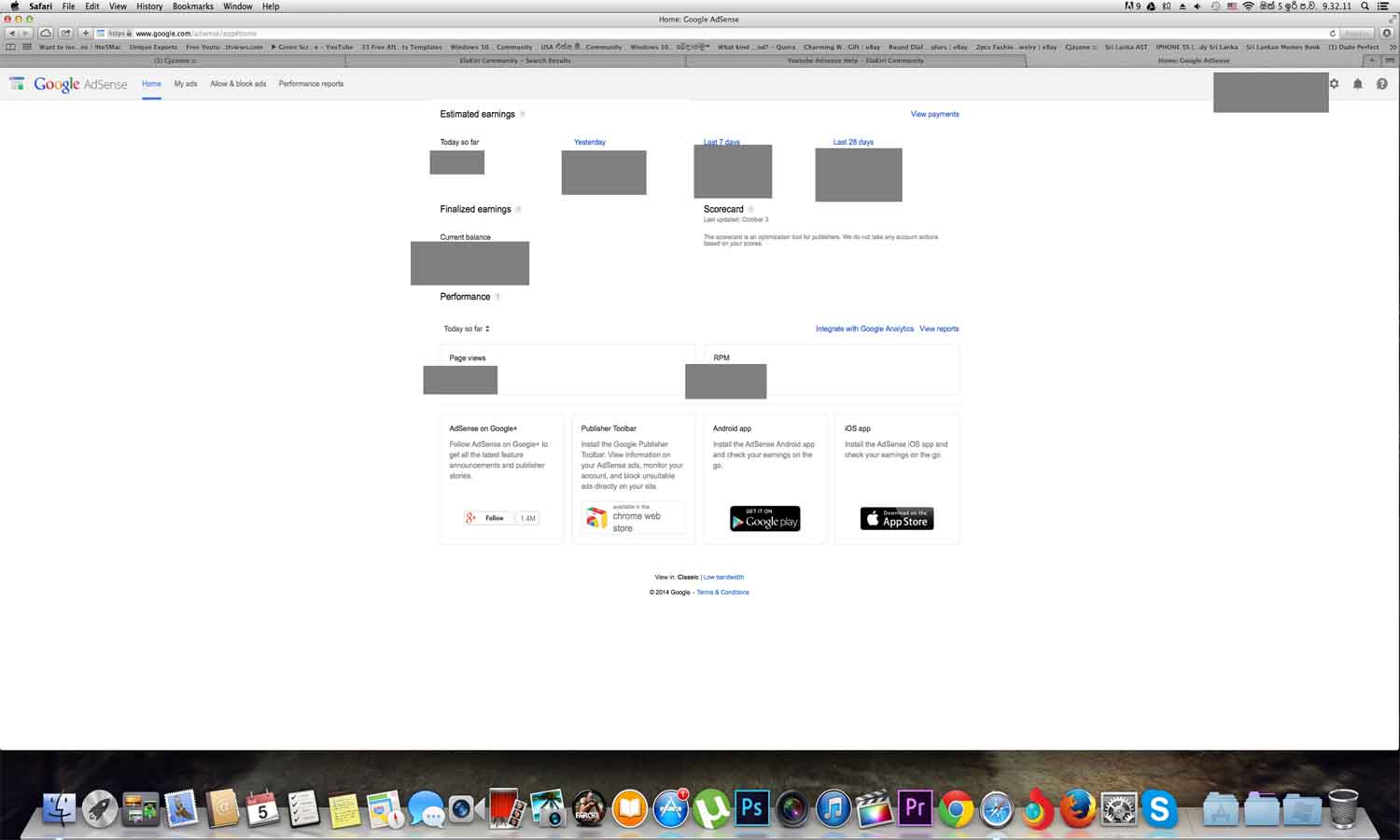Screen dimensions: 1400x840
Task: Switch to the My ads tab
Action: 186,84
